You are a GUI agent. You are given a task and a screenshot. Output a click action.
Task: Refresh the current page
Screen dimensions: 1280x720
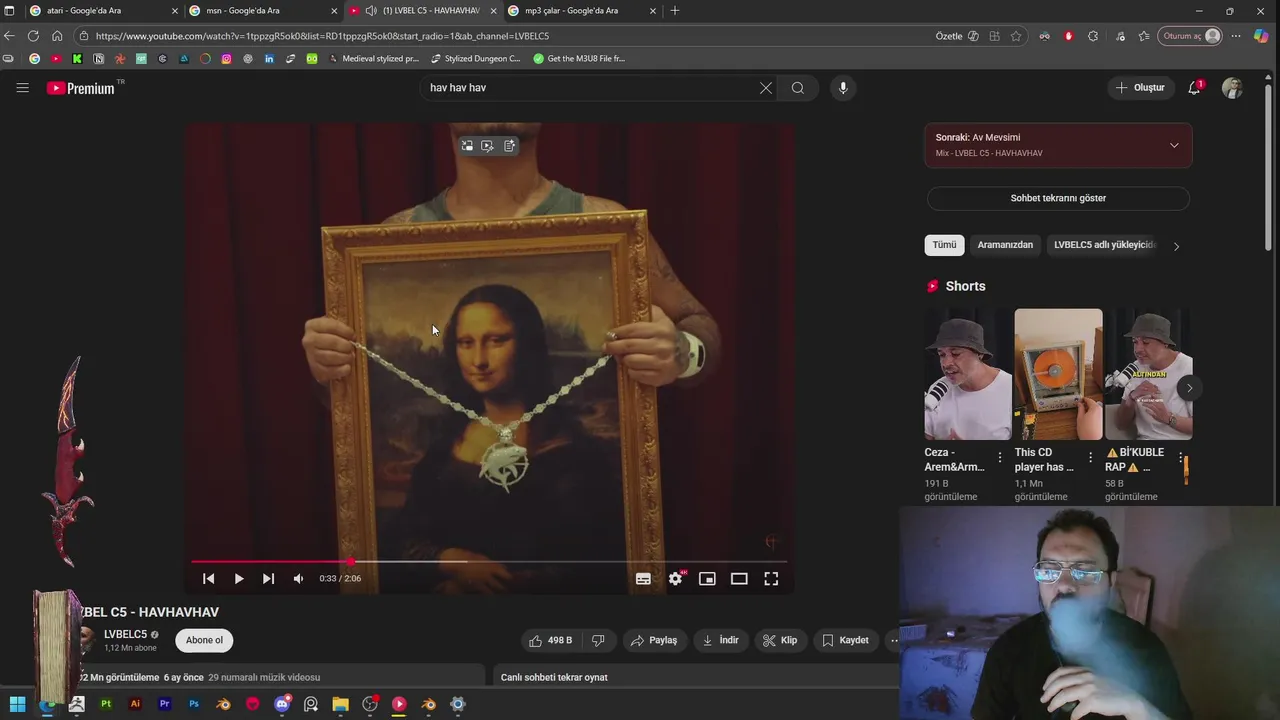pyautogui.click(x=33, y=36)
